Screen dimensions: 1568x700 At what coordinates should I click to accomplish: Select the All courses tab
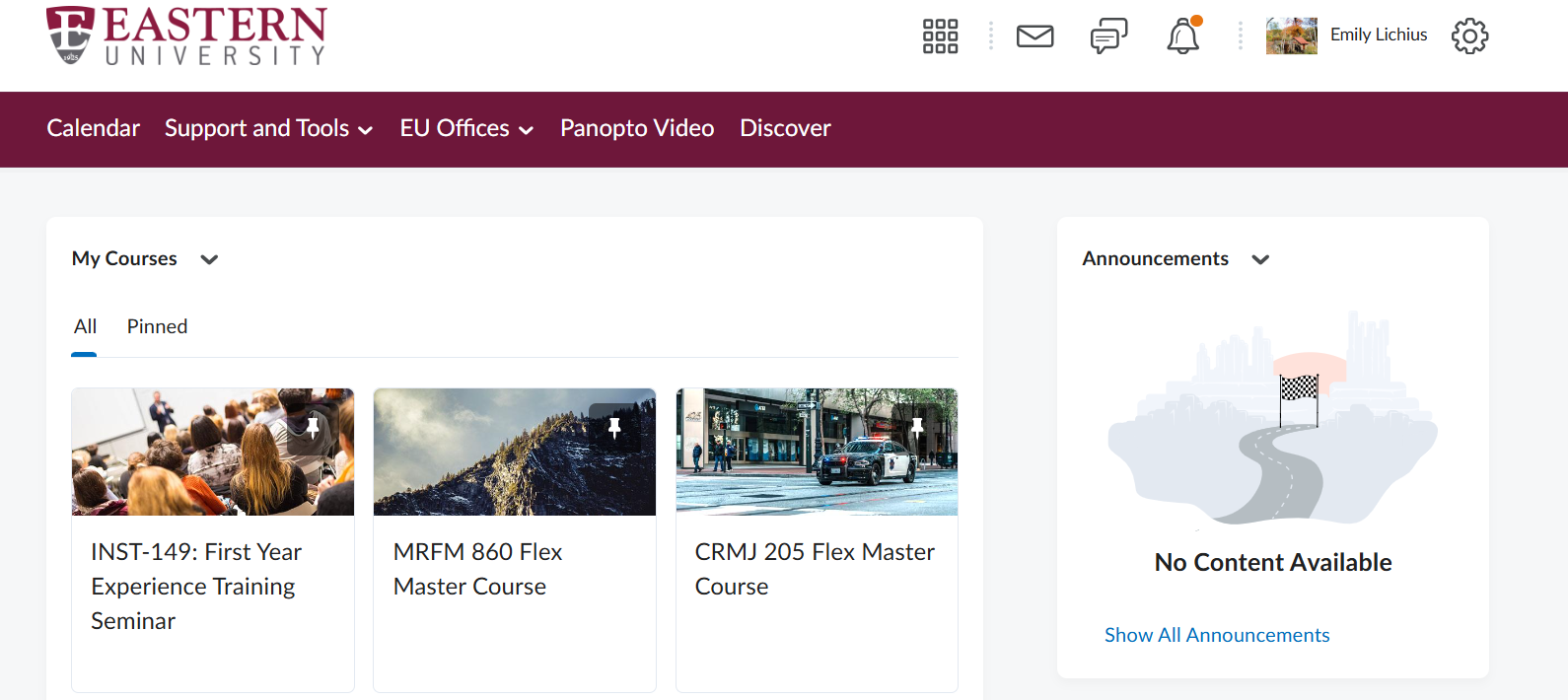pos(85,326)
